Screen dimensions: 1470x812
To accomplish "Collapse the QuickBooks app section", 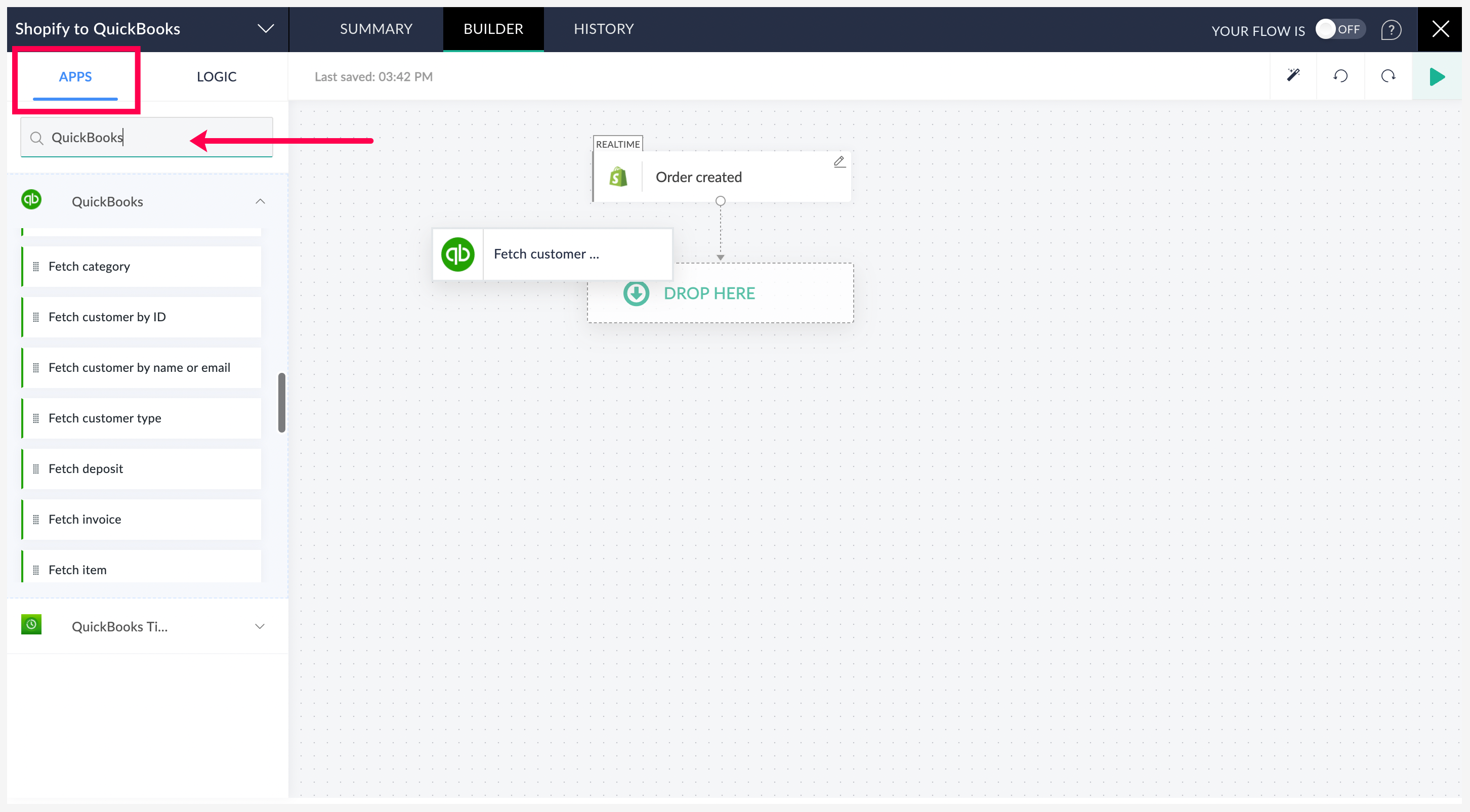I will click(260, 201).
